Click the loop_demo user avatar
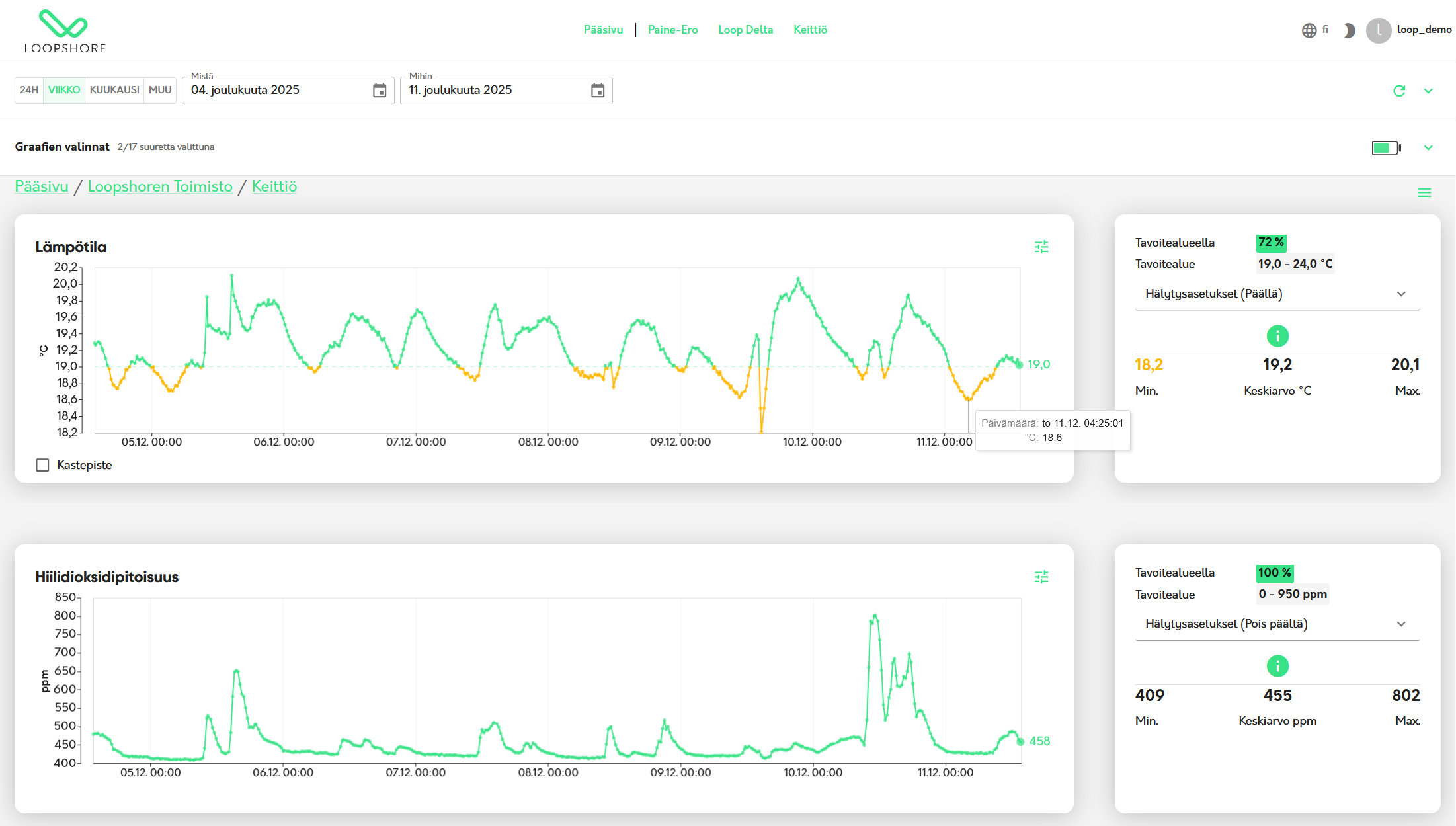Image resolution: width=1456 pixels, height=826 pixels. 1379,30
